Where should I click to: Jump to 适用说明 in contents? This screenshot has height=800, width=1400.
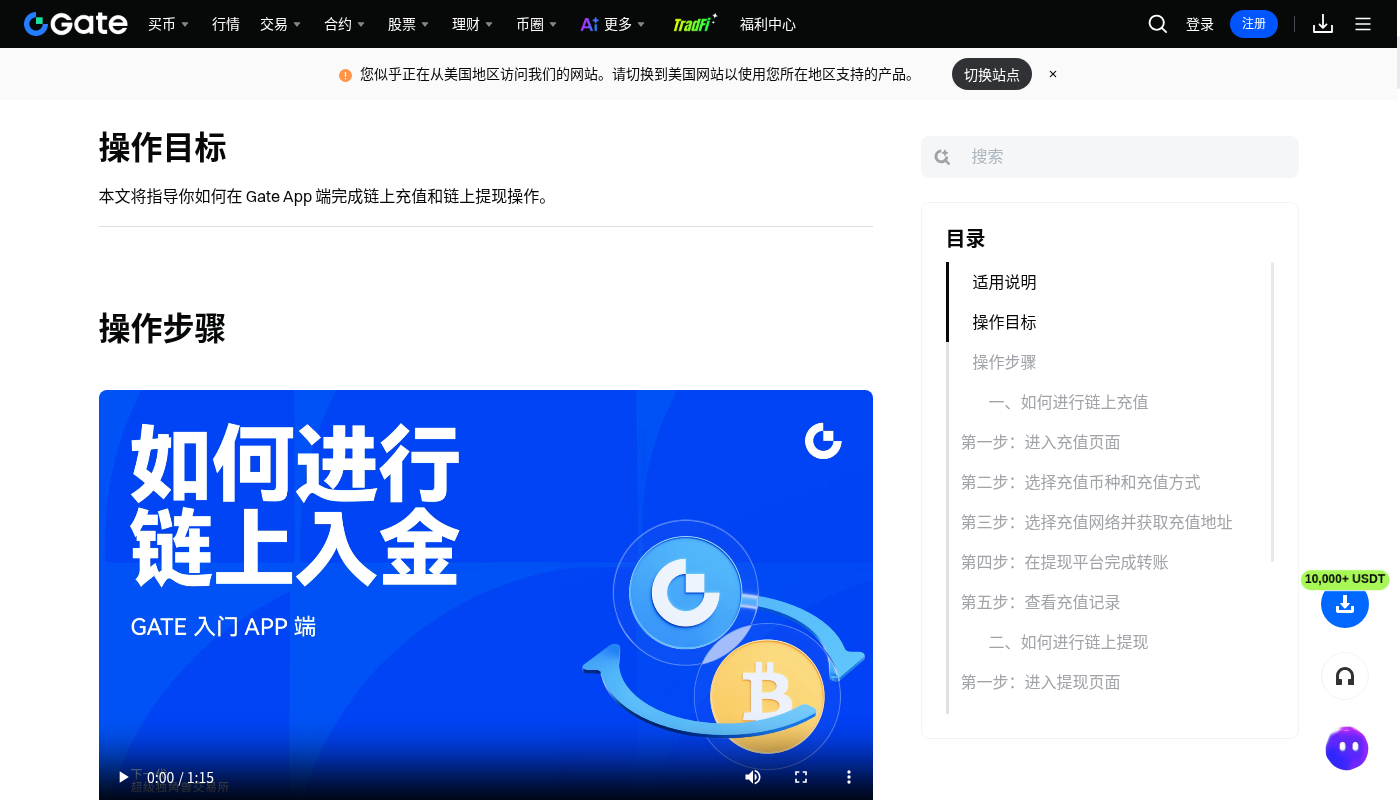[1004, 282]
